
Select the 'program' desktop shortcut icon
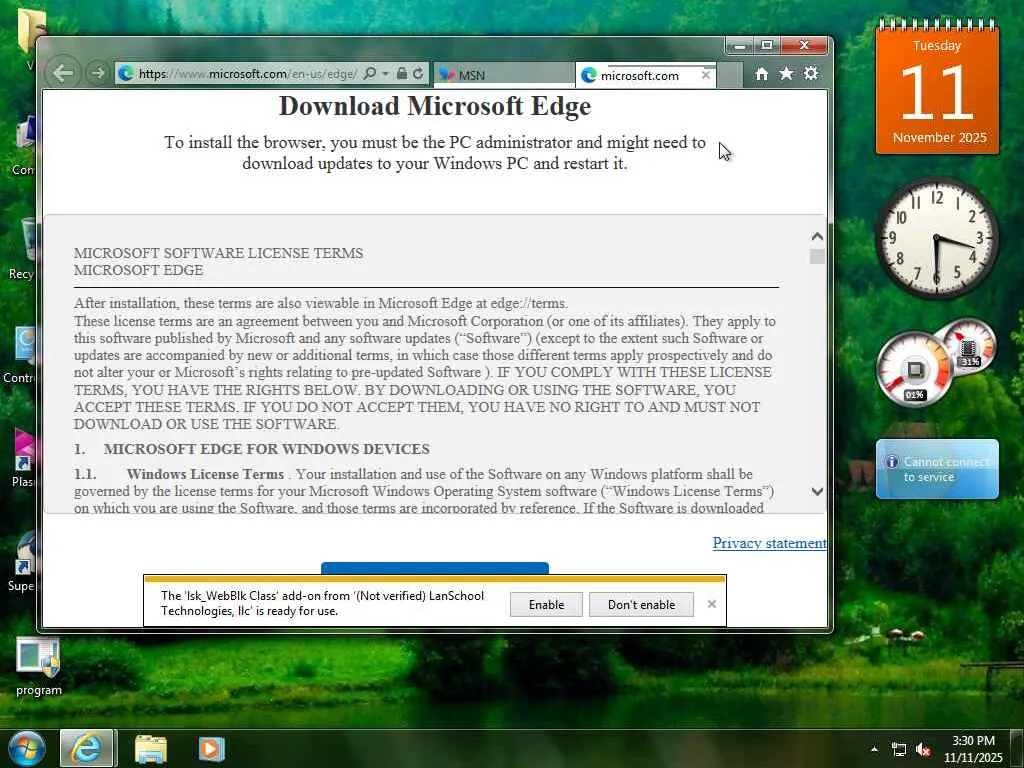(39, 667)
